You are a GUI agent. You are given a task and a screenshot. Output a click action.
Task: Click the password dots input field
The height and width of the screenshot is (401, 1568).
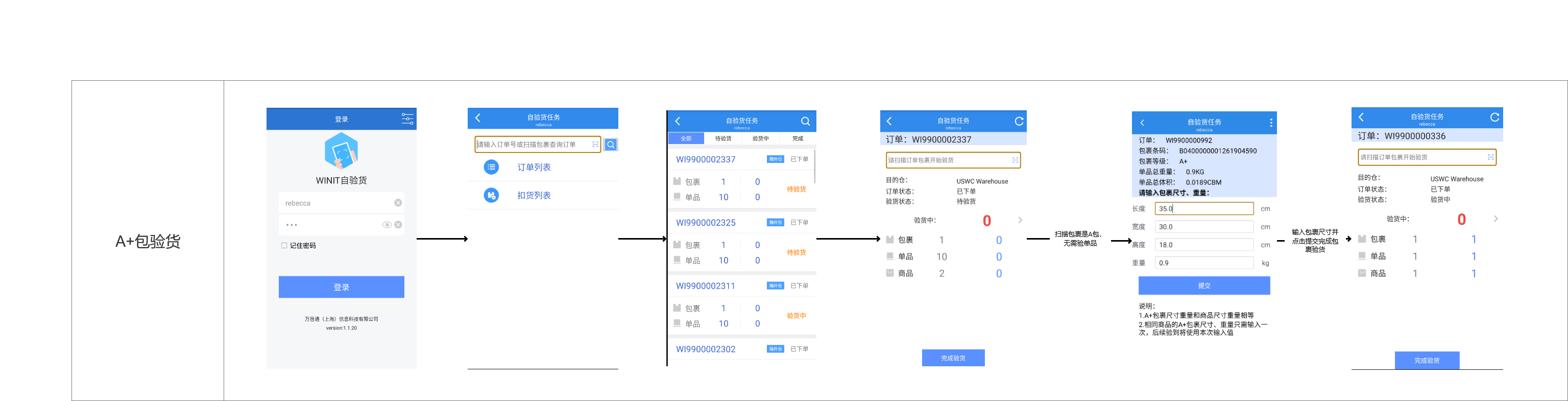(x=342, y=225)
